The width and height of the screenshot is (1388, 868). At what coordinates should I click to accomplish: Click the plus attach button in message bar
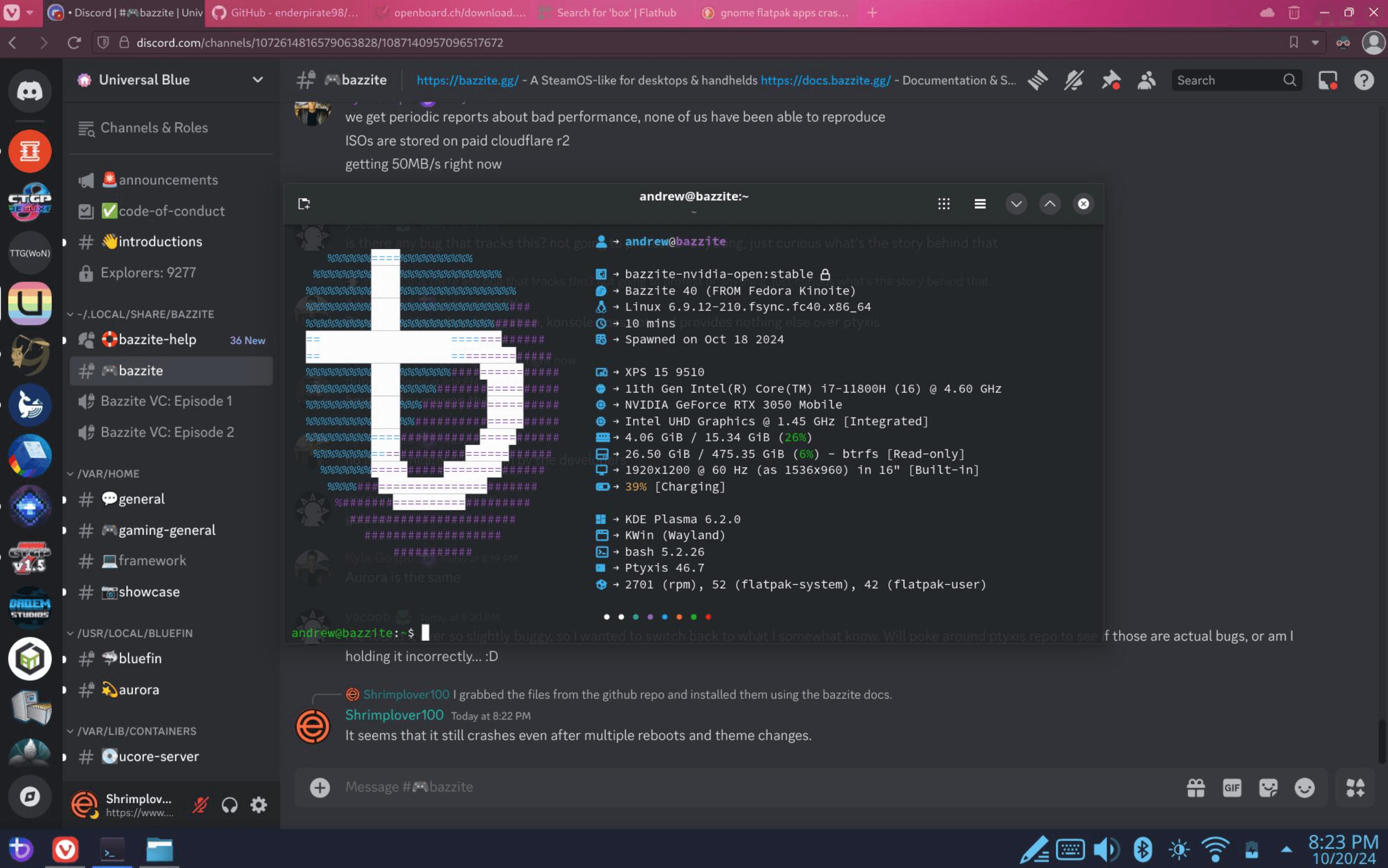320,787
